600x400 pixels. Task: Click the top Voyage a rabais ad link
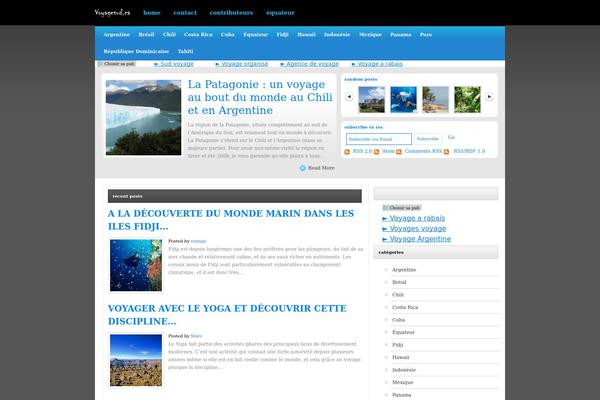[x=377, y=64]
